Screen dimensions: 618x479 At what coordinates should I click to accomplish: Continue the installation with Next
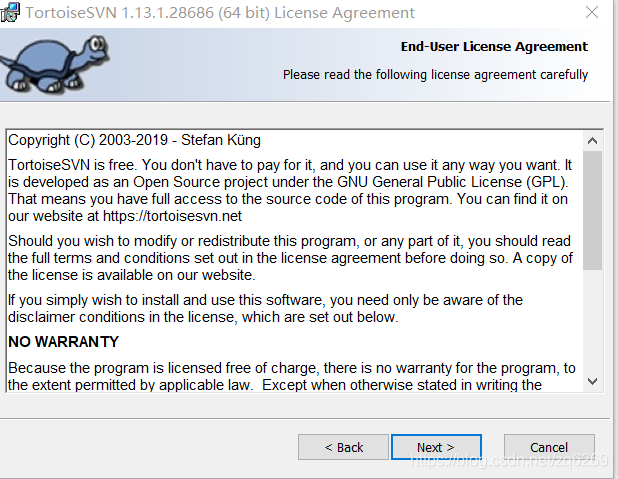click(436, 447)
